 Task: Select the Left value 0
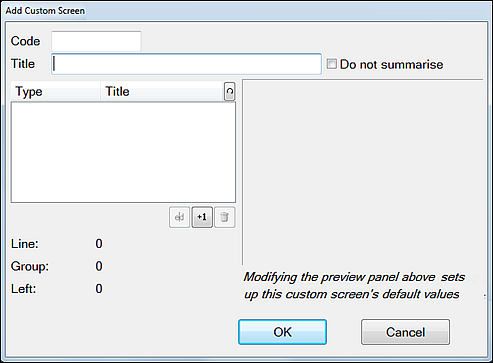click(99, 288)
